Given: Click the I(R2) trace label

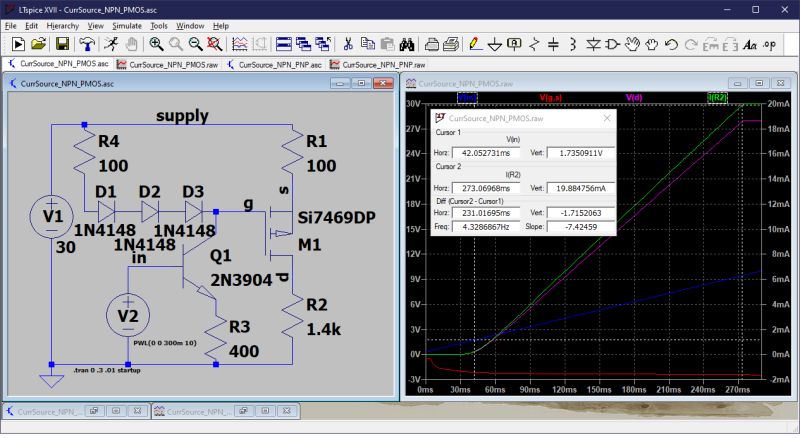Looking at the screenshot, I should pyautogui.click(x=717, y=98).
